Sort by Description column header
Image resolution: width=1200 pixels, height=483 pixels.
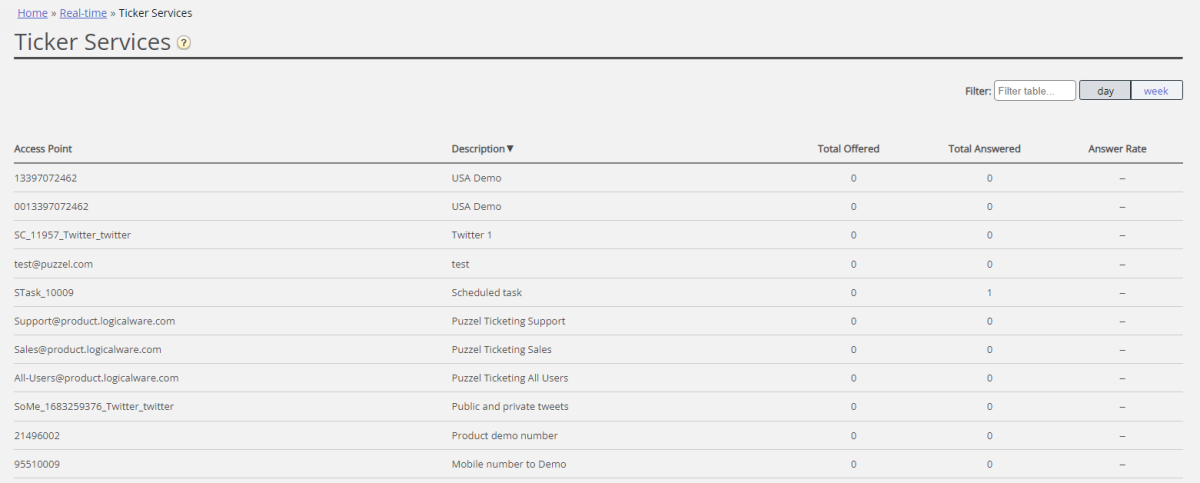[x=478, y=149]
